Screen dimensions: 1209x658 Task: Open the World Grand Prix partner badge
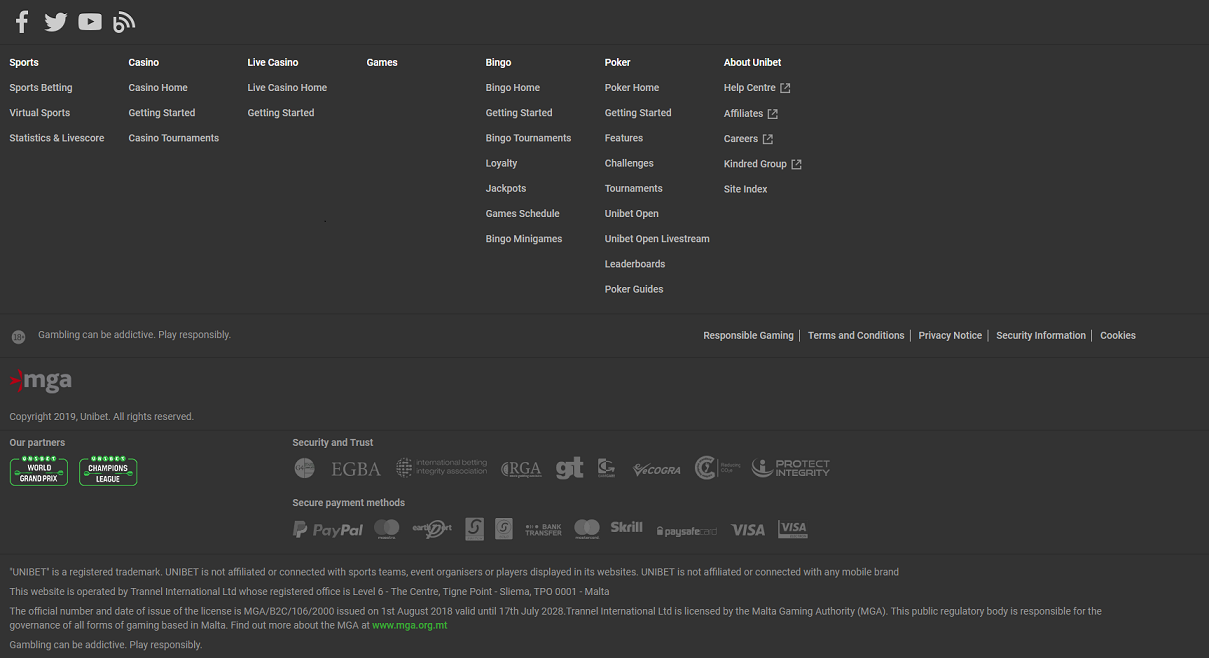click(x=39, y=471)
